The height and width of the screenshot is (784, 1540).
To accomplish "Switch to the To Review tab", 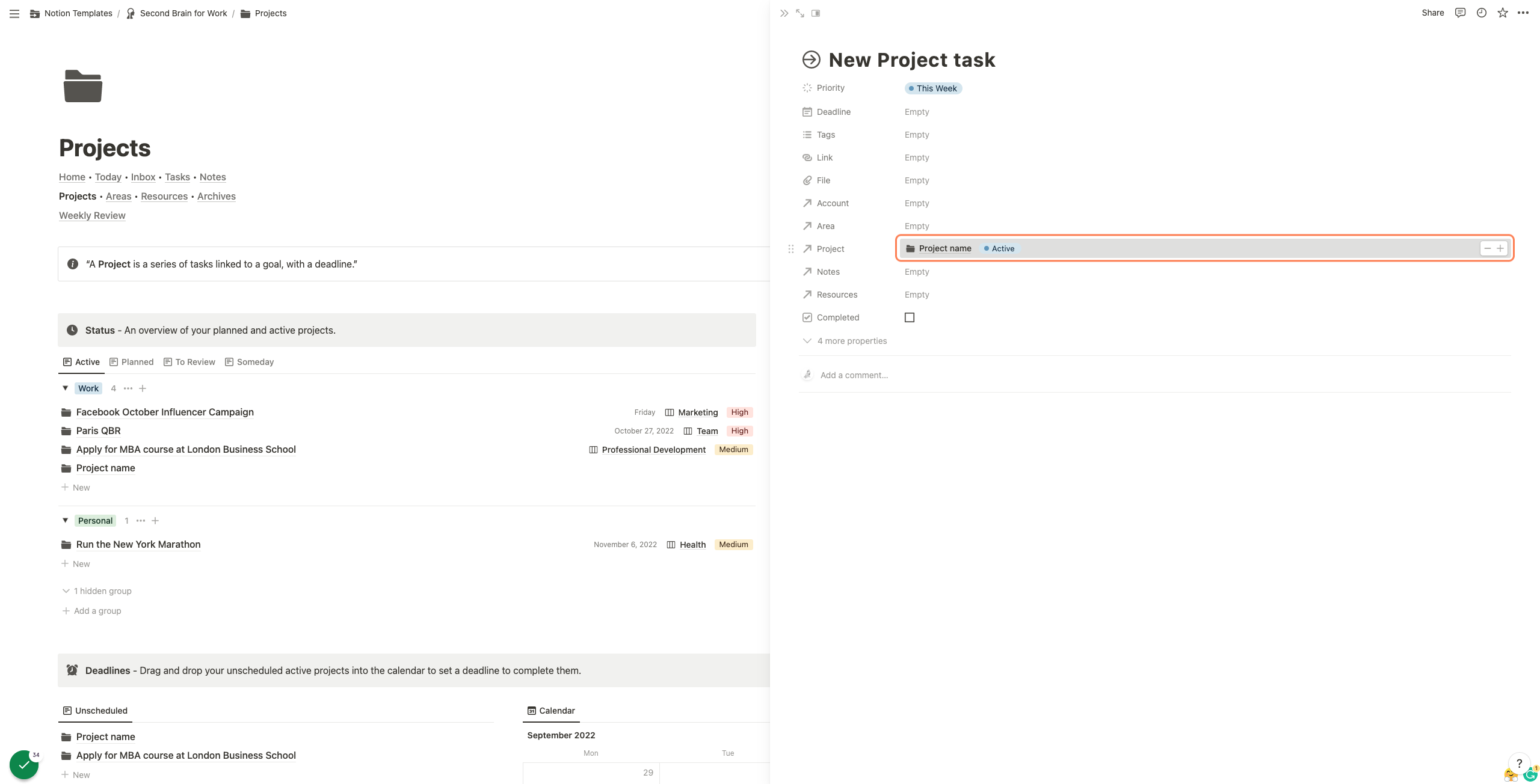I will 189,362.
